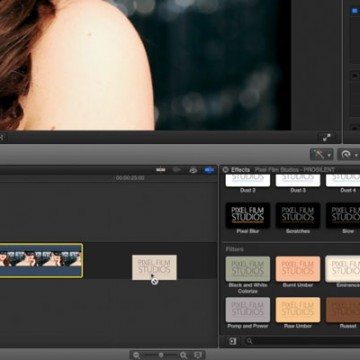Pick the Eminence filter swatch
The width and height of the screenshot is (360, 360).
pos(343,269)
